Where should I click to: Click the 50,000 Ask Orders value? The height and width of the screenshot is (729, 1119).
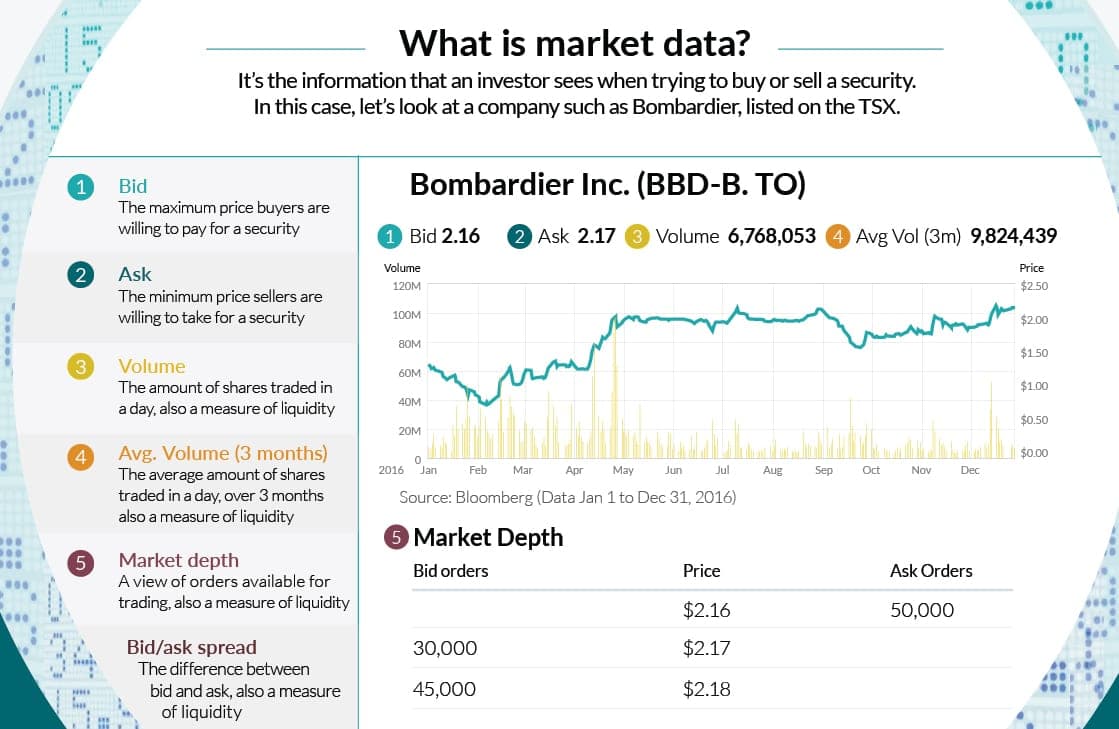point(922,610)
